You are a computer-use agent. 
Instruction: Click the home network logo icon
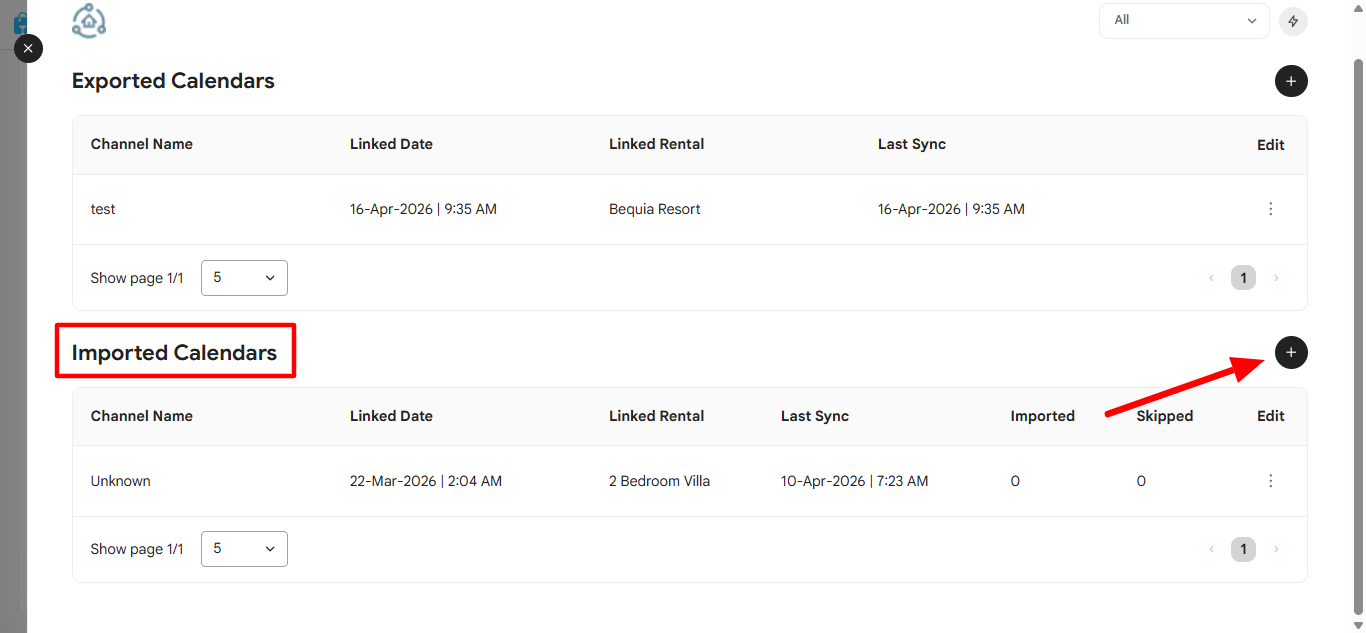tap(89, 21)
